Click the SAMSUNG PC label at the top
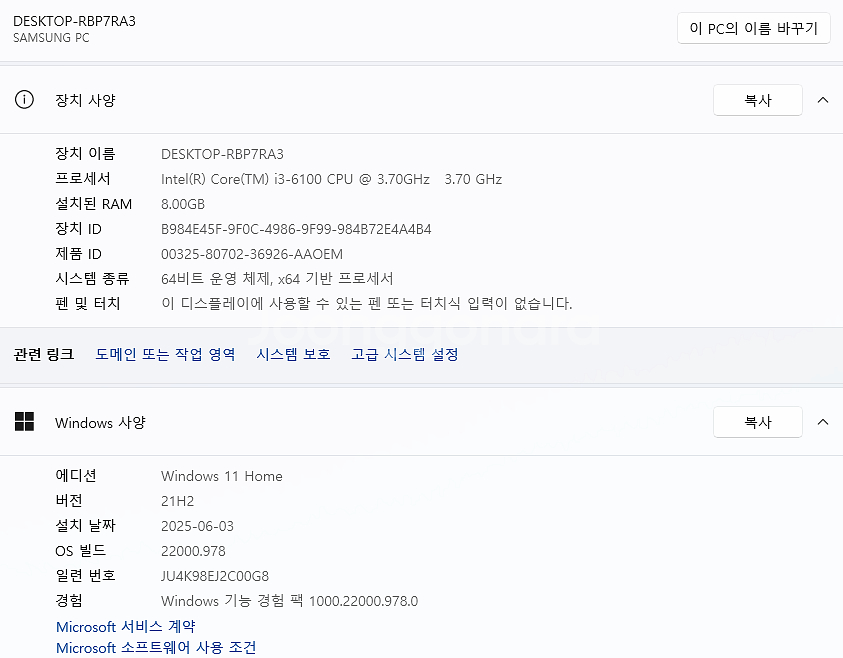Image resolution: width=843 pixels, height=658 pixels. [51, 38]
